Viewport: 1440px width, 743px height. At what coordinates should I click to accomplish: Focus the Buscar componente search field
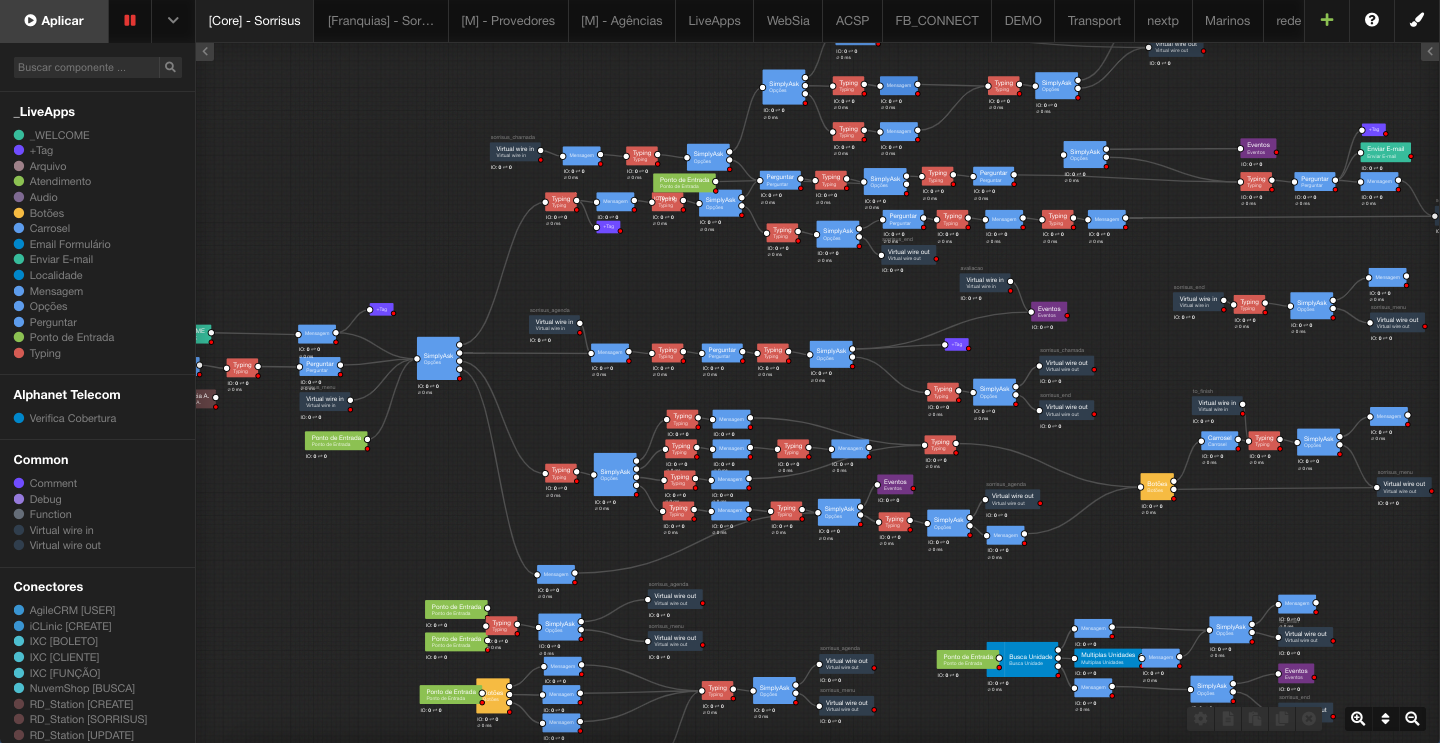86,67
